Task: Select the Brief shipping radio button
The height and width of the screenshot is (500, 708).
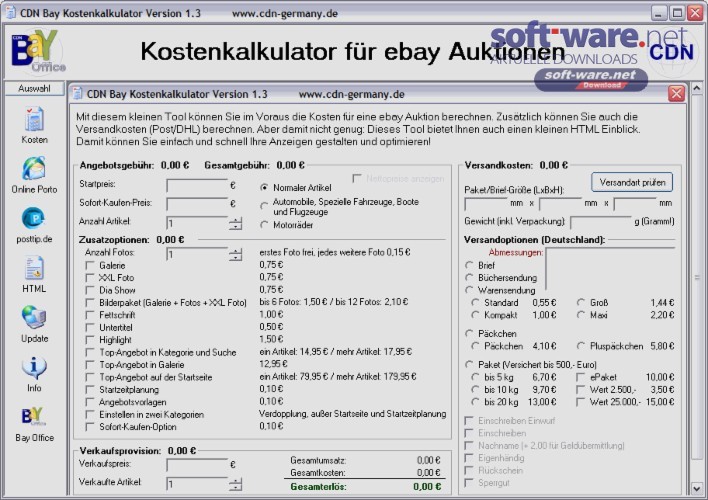Action: (469, 266)
